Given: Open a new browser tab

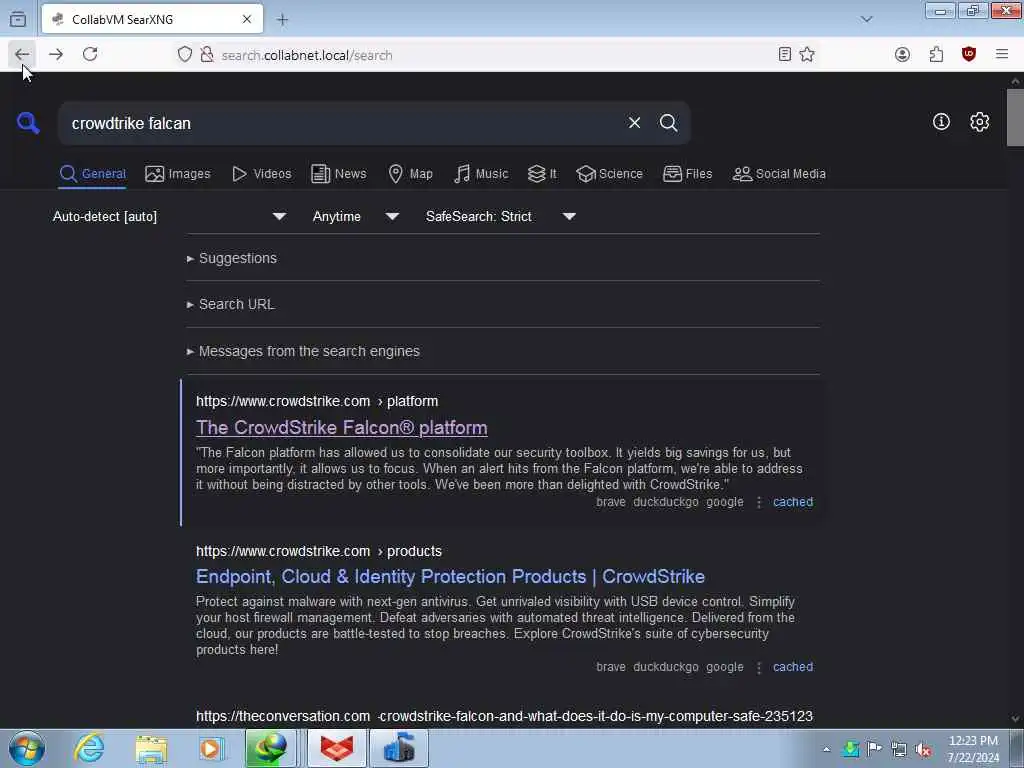Looking at the screenshot, I should click(282, 20).
